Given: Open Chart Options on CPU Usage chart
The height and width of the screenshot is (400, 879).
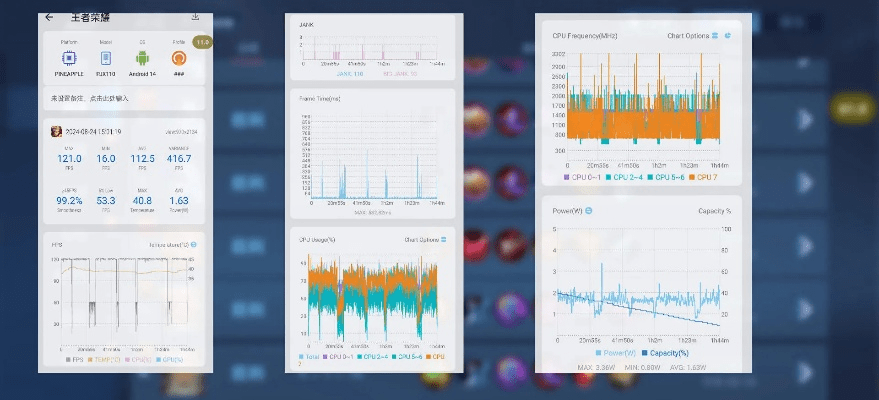Looking at the screenshot, I should (x=426, y=240).
